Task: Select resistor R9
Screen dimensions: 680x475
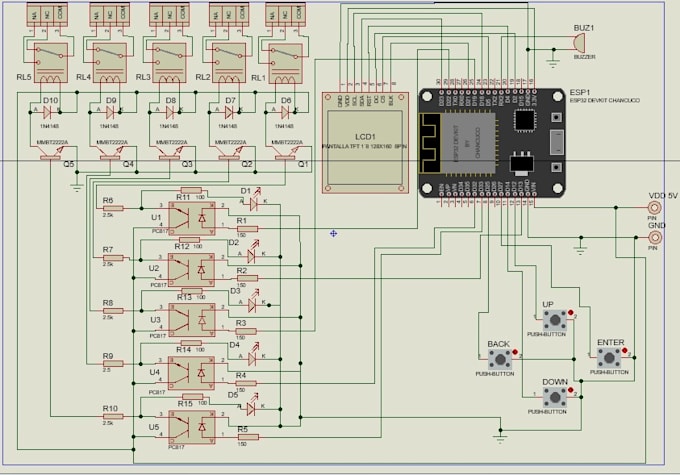Action: pyautogui.click(x=114, y=364)
